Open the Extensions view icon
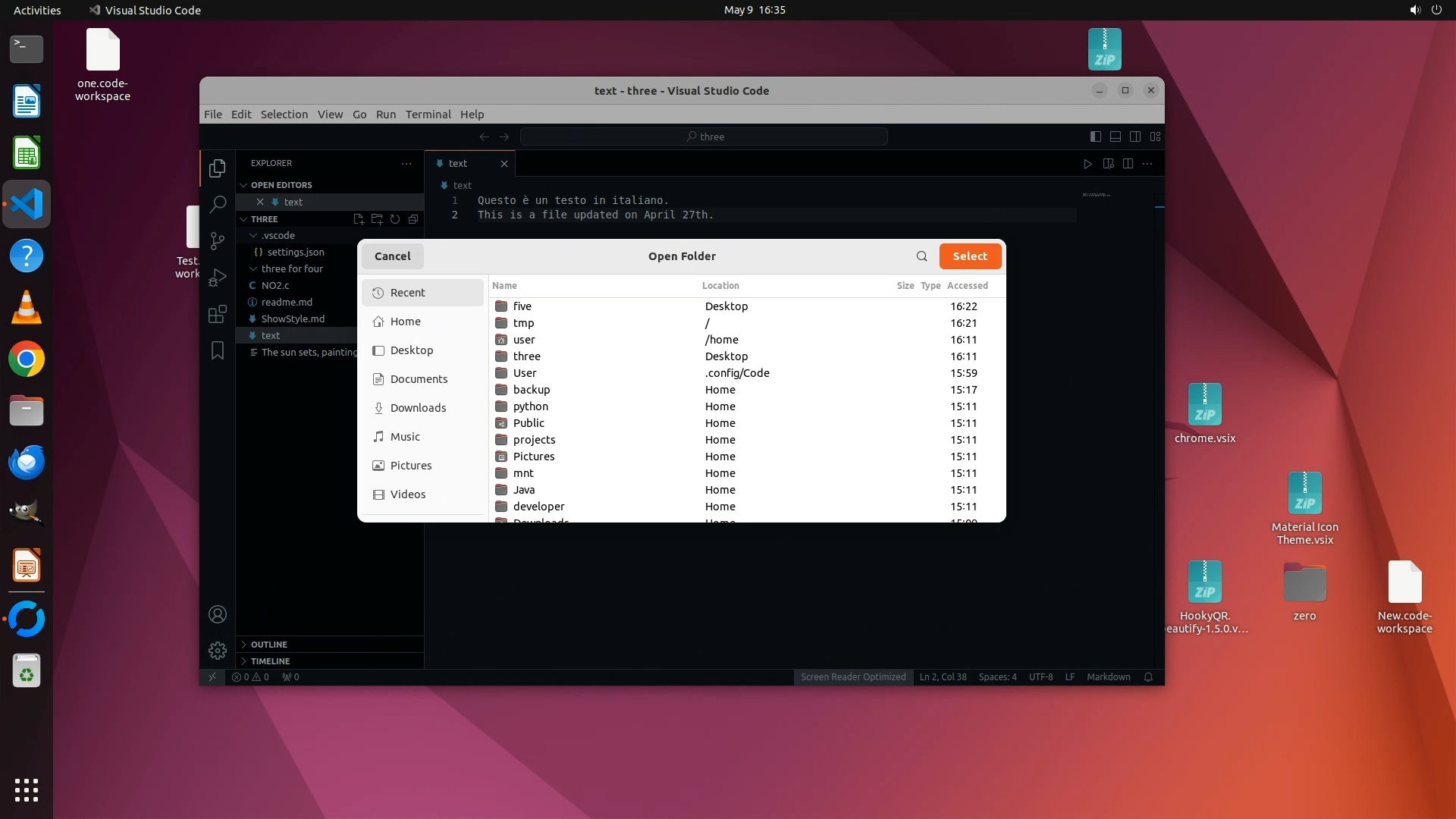Image resolution: width=1456 pixels, height=819 pixels. point(218,314)
